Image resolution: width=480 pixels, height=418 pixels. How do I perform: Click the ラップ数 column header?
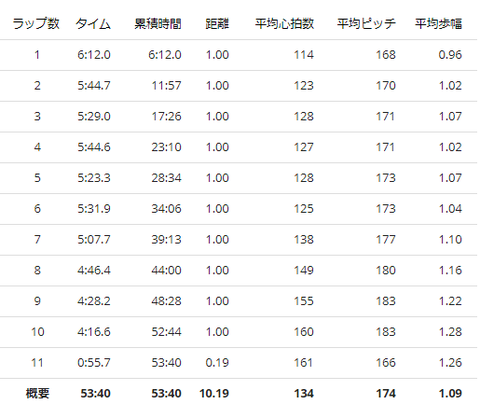(x=36, y=24)
